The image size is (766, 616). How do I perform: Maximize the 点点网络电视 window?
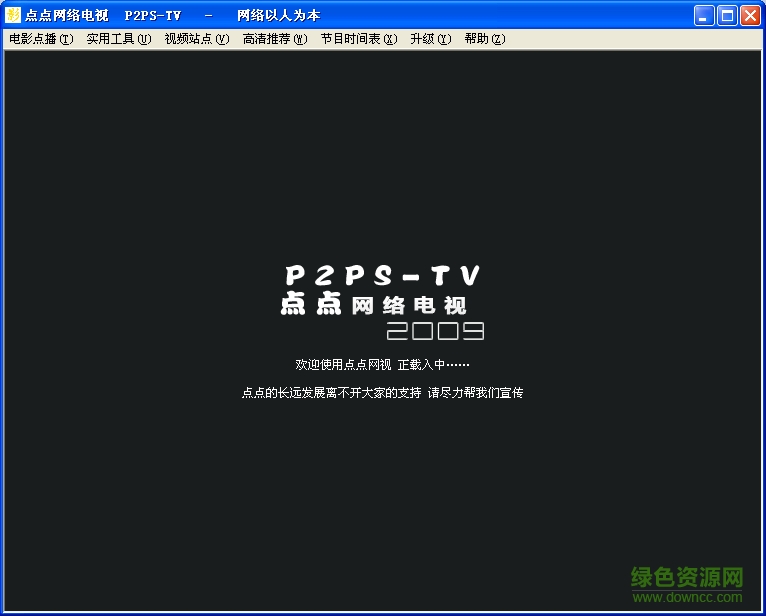727,15
